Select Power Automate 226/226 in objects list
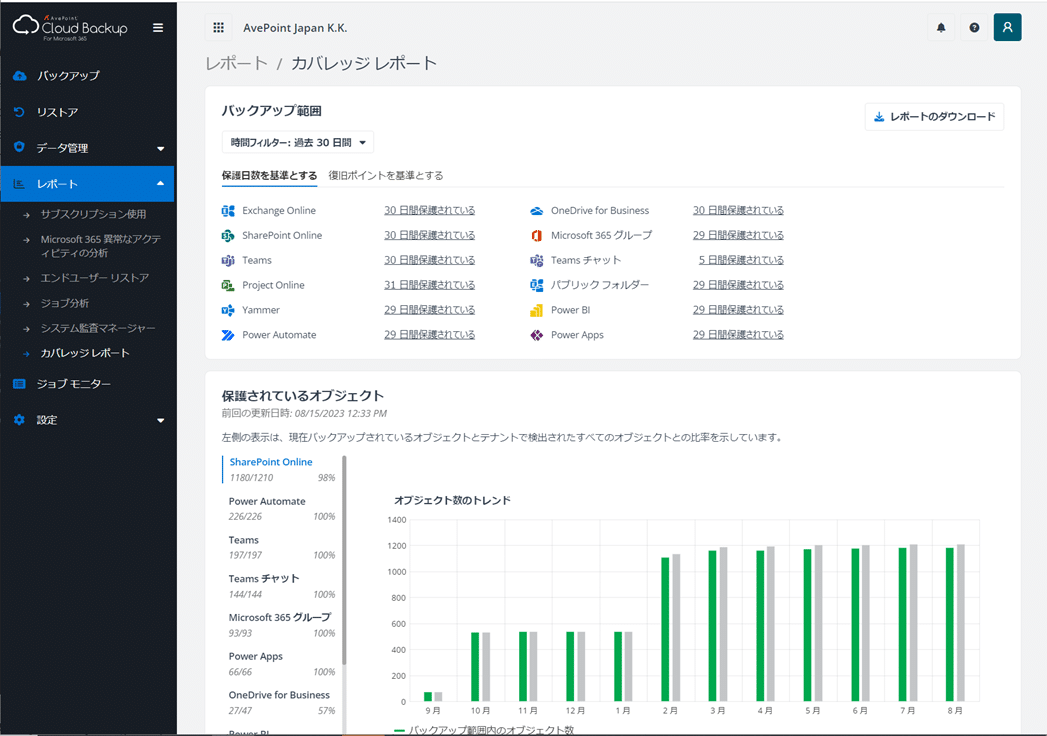The image size is (1047, 736). click(x=282, y=508)
